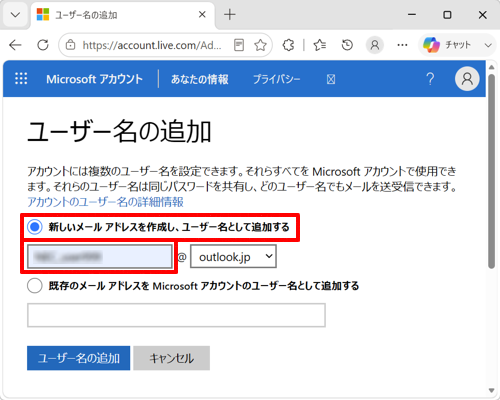
Task: Click the ユーザー名の追加 submit button
Action: point(79,358)
